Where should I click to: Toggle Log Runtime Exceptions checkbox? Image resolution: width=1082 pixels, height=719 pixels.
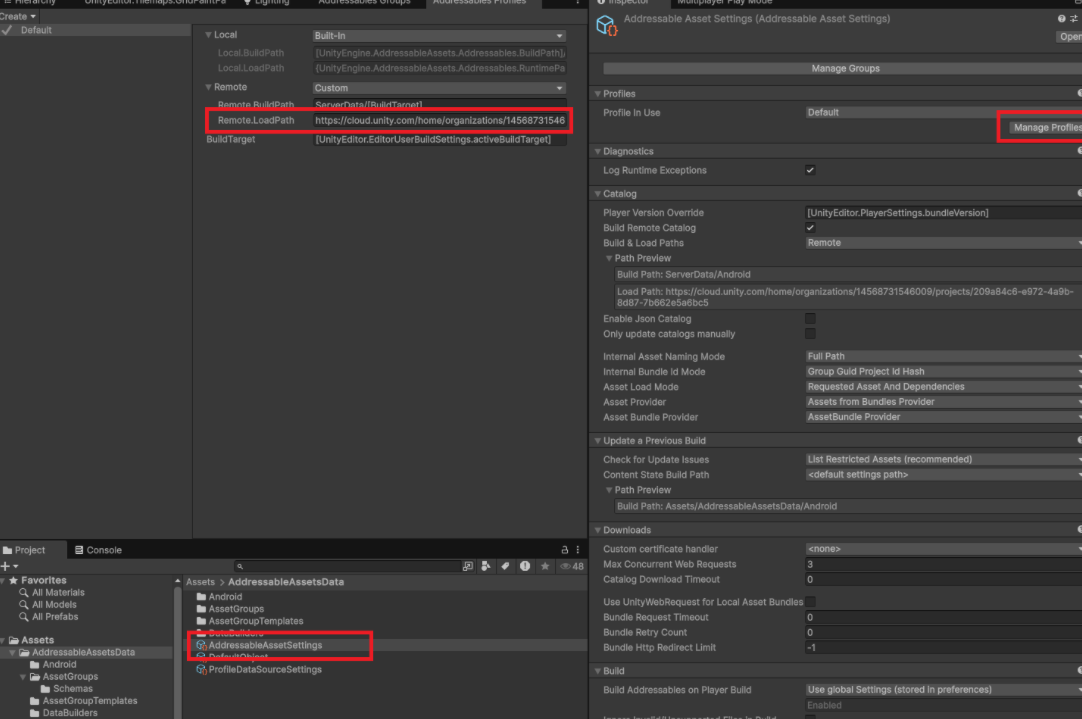coord(810,170)
